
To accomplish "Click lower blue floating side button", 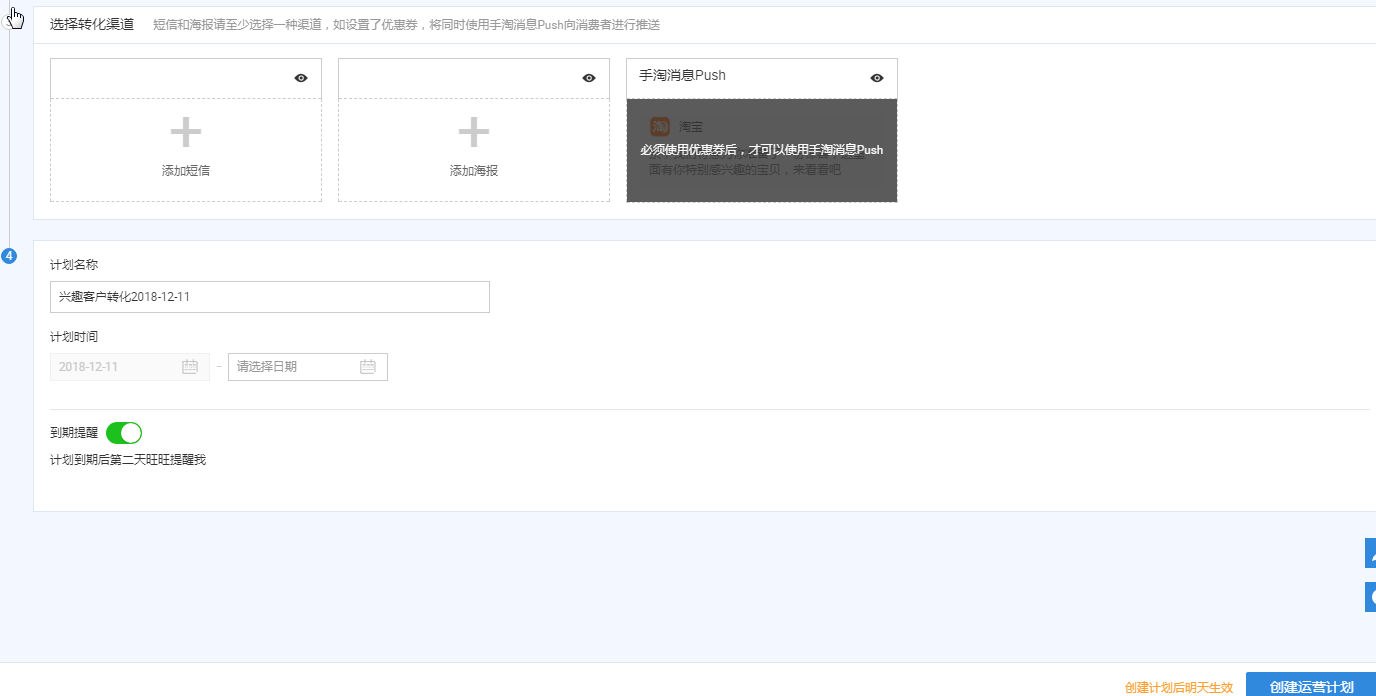I will tap(1370, 597).
